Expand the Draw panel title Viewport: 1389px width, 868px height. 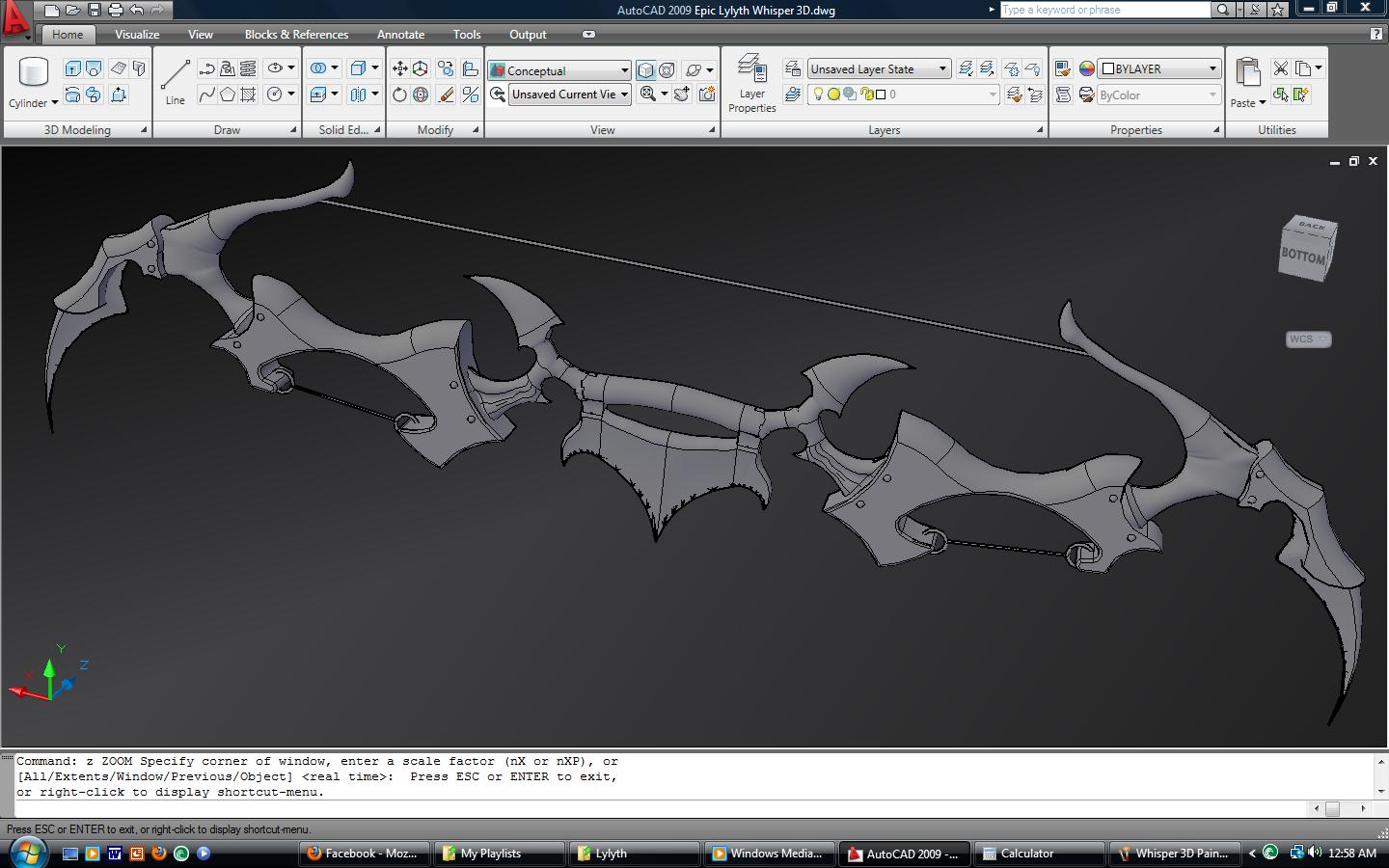pyautogui.click(x=227, y=129)
